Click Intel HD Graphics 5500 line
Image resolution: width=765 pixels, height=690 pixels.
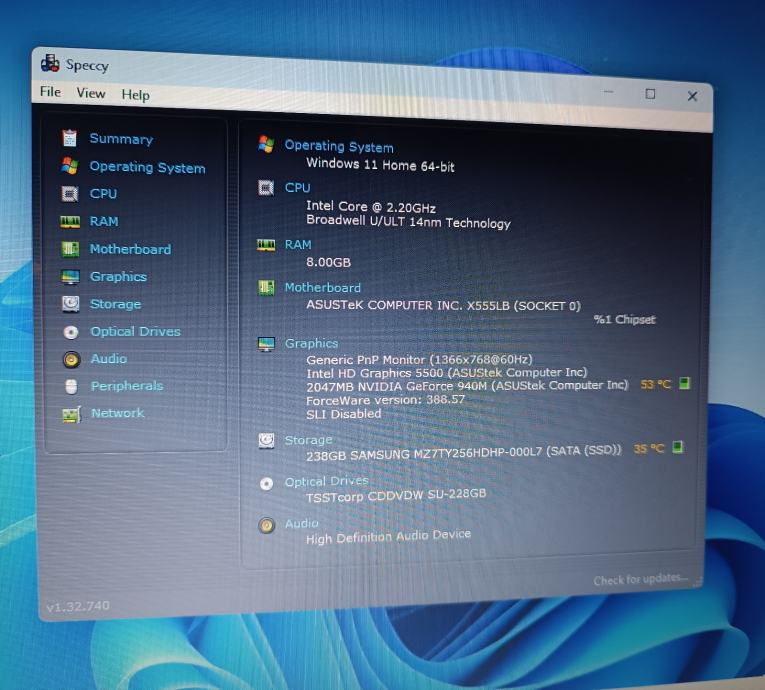click(x=446, y=373)
